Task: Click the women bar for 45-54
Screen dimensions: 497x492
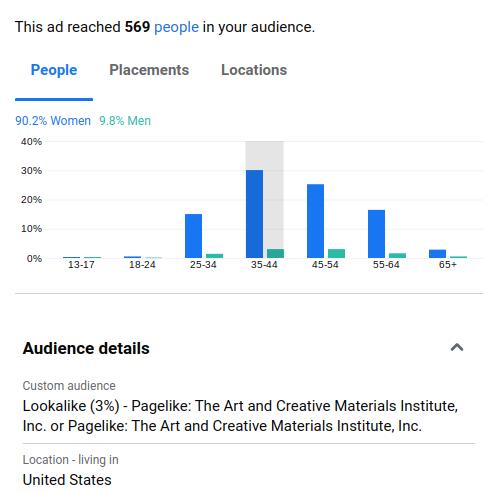Action: [x=315, y=221]
